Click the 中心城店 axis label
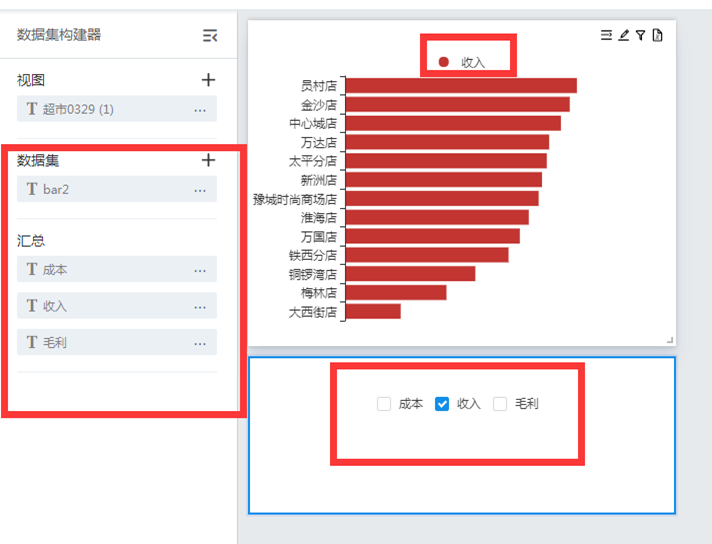712x544 pixels. pyautogui.click(x=313, y=124)
